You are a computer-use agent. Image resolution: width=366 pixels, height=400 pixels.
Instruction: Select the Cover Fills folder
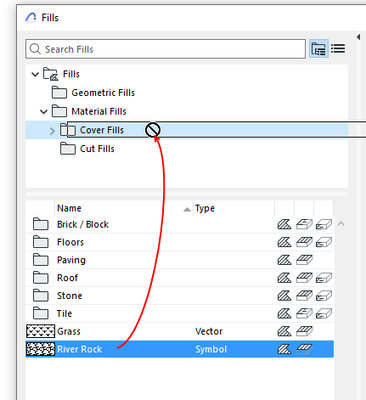click(102, 130)
